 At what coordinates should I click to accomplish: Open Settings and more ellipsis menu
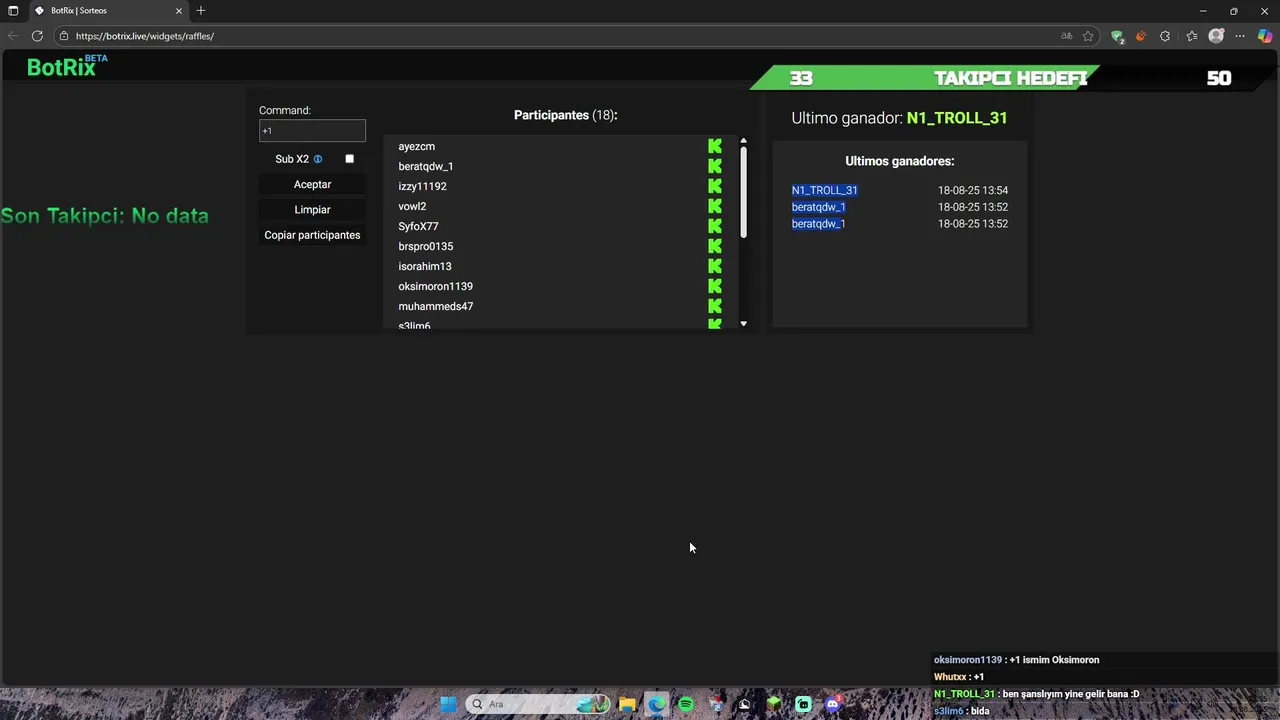click(x=1240, y=36)
